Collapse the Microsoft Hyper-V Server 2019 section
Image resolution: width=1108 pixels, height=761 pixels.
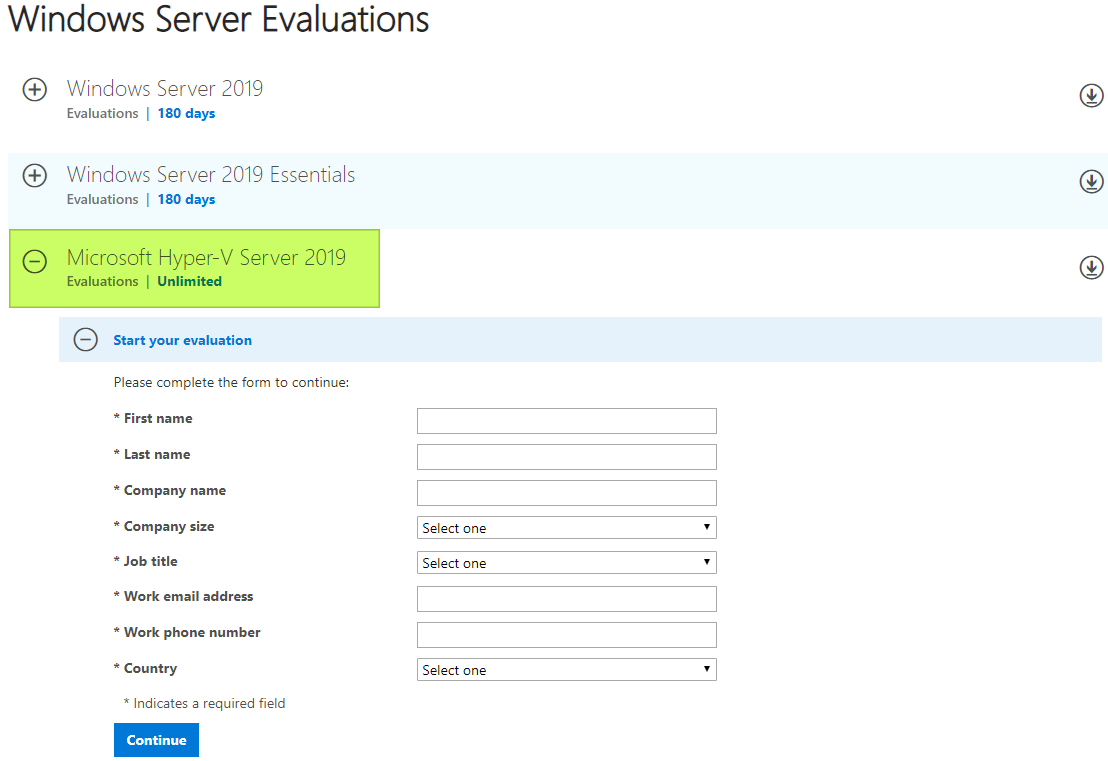pyautogui.click(x=34, y=261)
